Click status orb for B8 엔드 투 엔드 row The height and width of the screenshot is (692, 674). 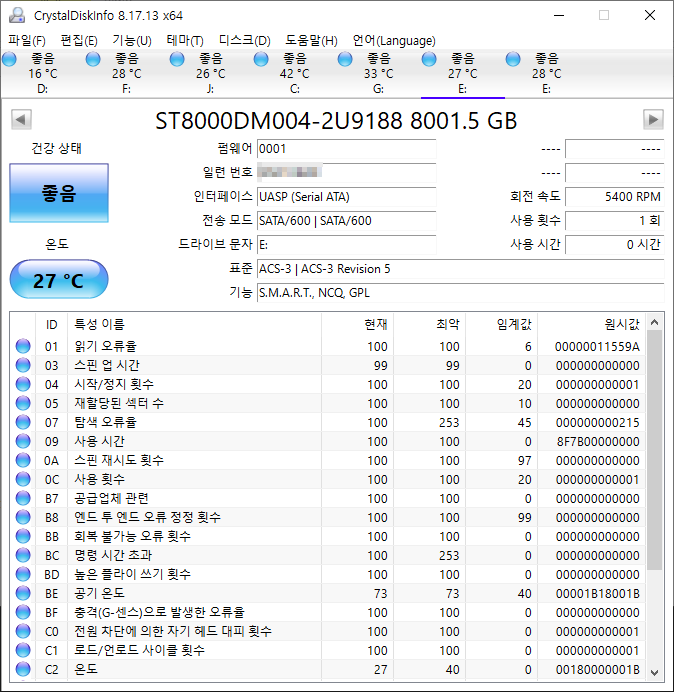(x=23, y=517)
